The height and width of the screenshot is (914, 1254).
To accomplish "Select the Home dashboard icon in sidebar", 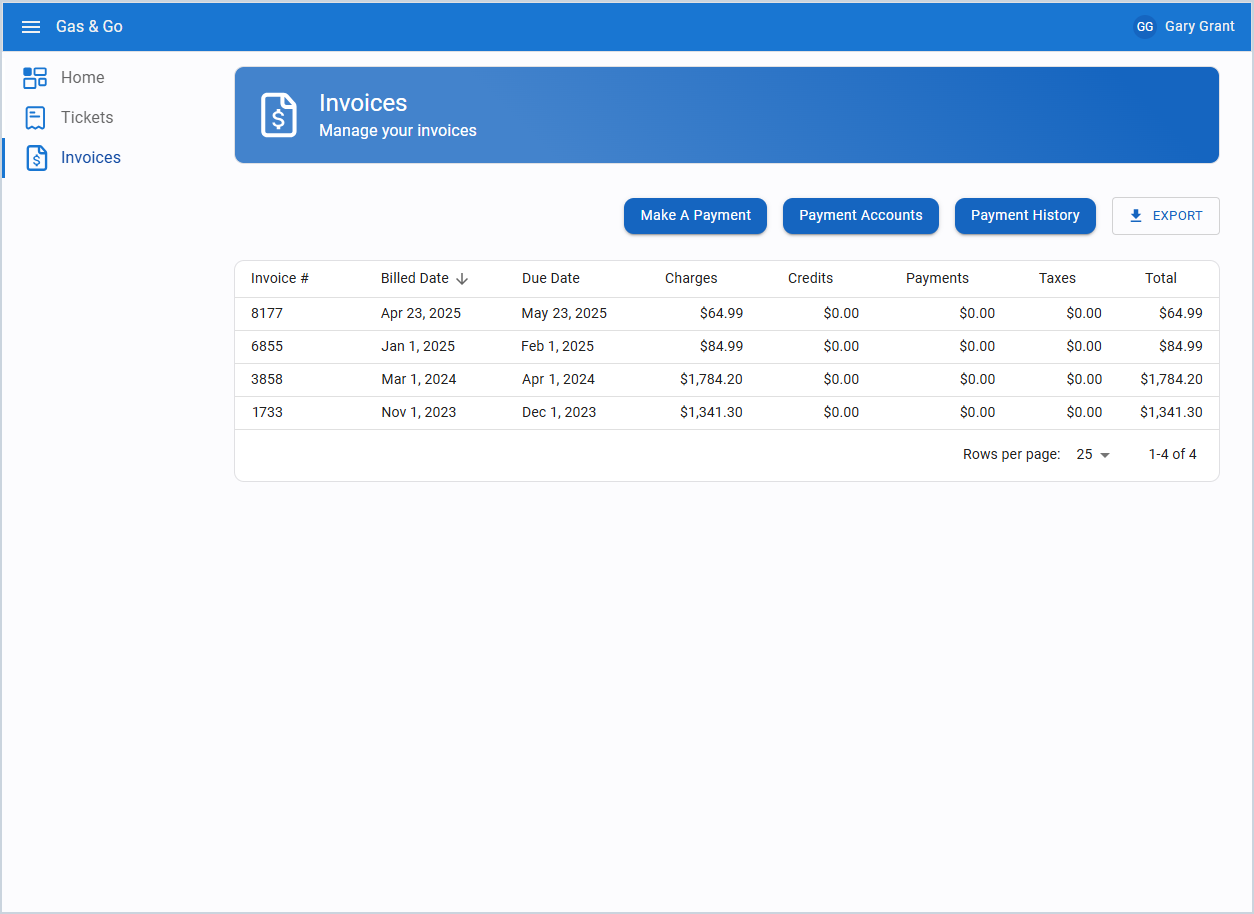I will pos(36,77).
